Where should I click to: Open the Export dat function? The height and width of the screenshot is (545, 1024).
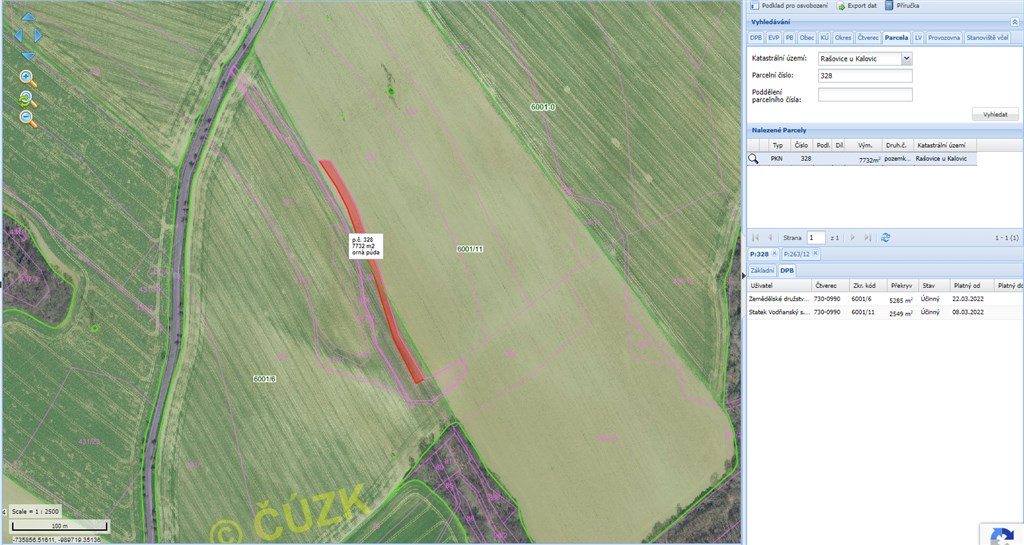857,5
